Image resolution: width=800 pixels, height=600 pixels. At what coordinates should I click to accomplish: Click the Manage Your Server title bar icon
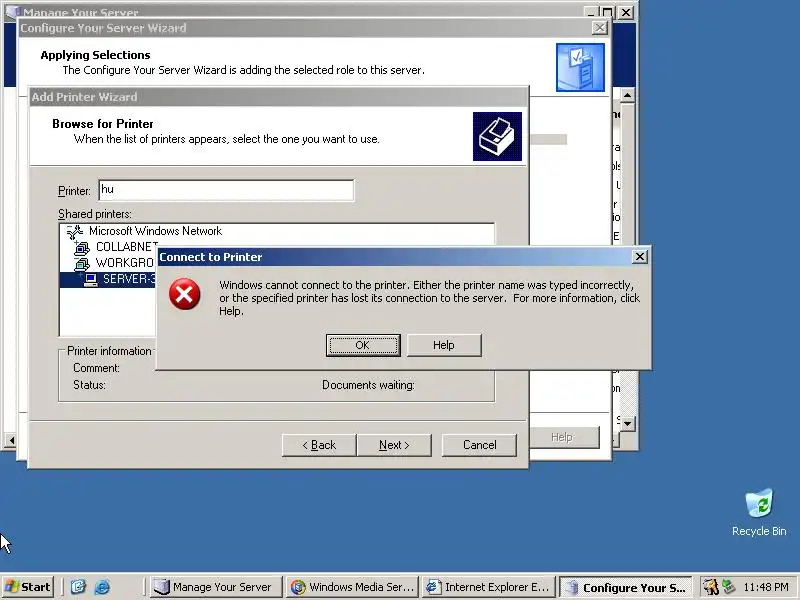[12, 11]
